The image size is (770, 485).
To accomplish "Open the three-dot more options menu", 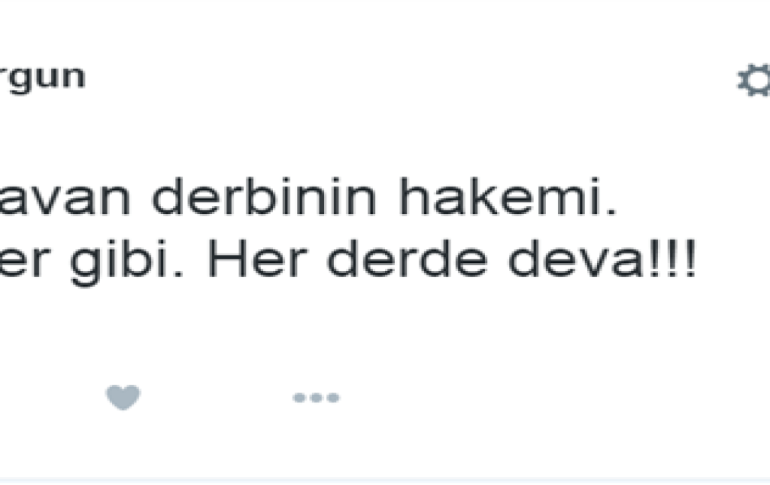I will (316, 398).
